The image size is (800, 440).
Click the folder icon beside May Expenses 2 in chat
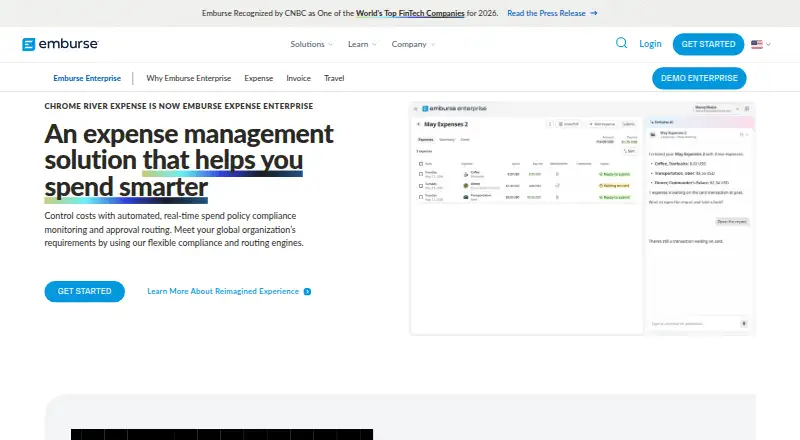pos(653,134)
